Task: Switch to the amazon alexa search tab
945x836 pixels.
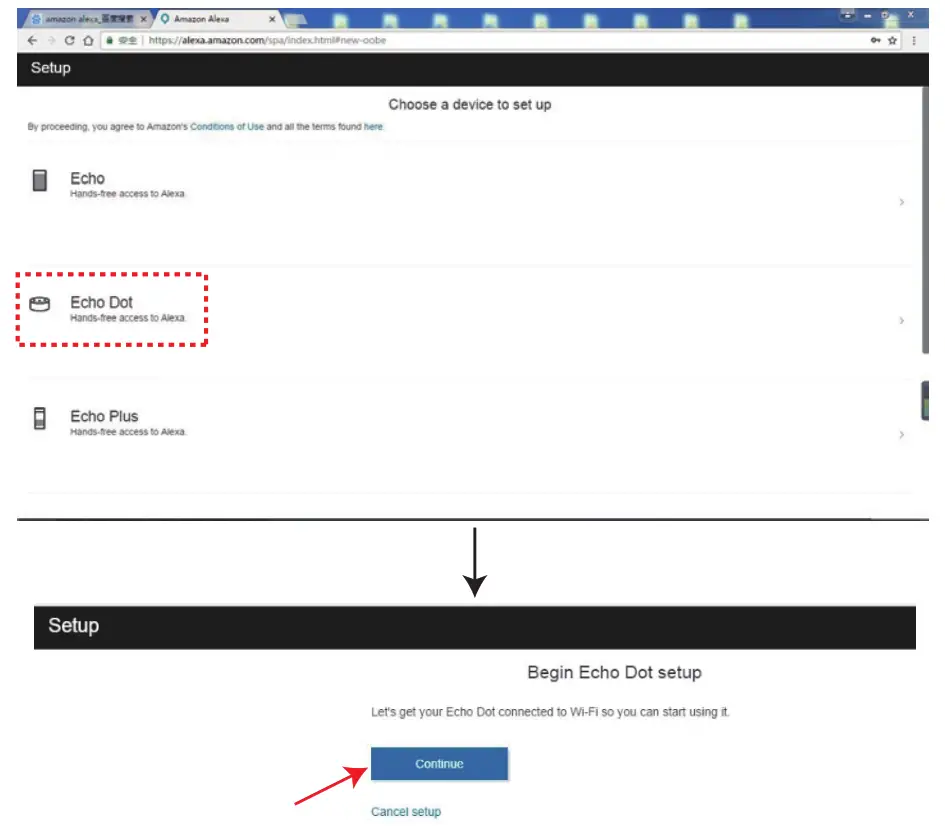Action: point(87,19)
